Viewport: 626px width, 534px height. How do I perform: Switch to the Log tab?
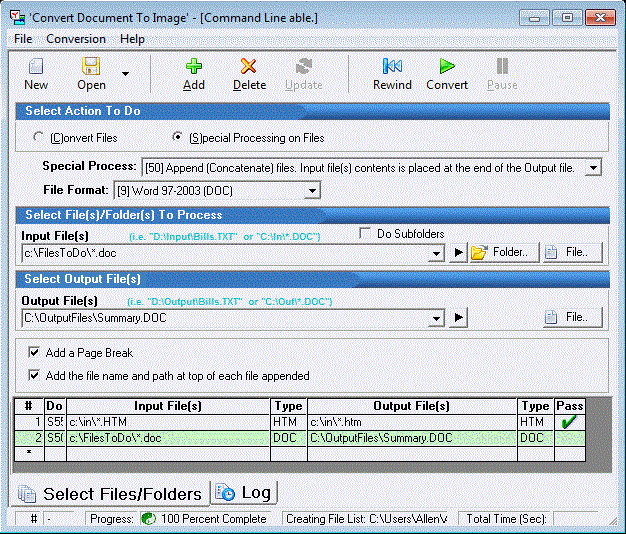(x=244, y=492)
